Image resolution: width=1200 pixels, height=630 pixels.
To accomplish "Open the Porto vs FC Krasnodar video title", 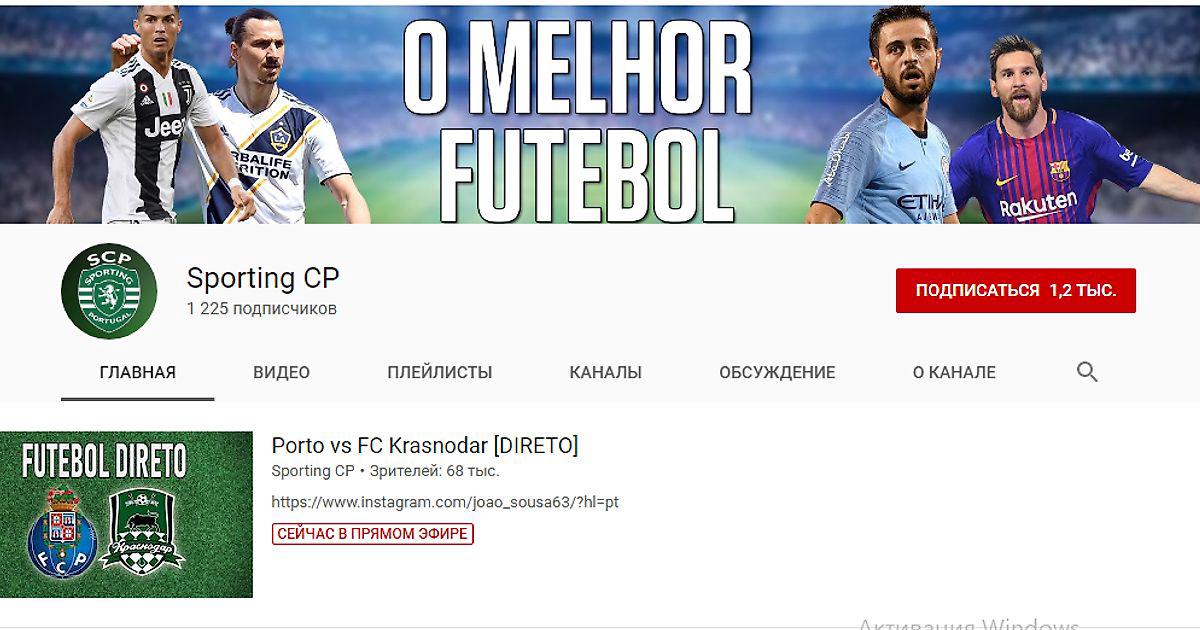I will pos(425,445).
